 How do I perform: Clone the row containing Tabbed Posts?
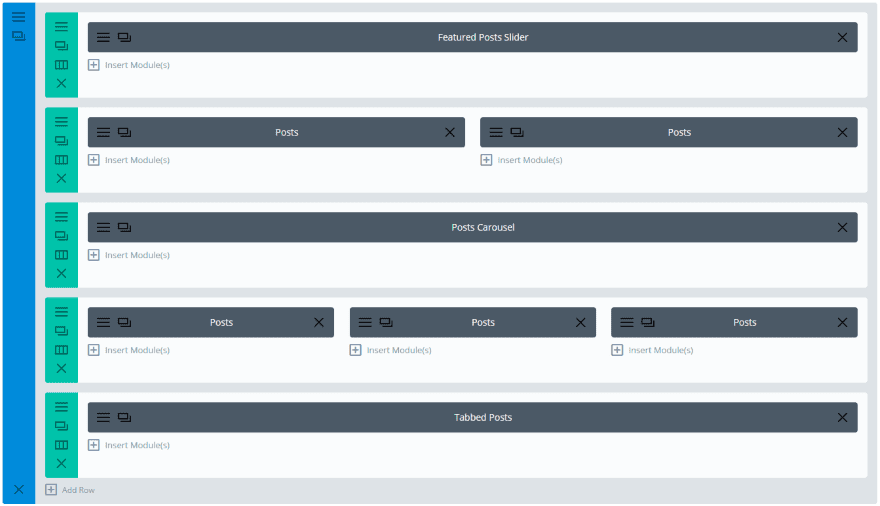coord(61,426)
